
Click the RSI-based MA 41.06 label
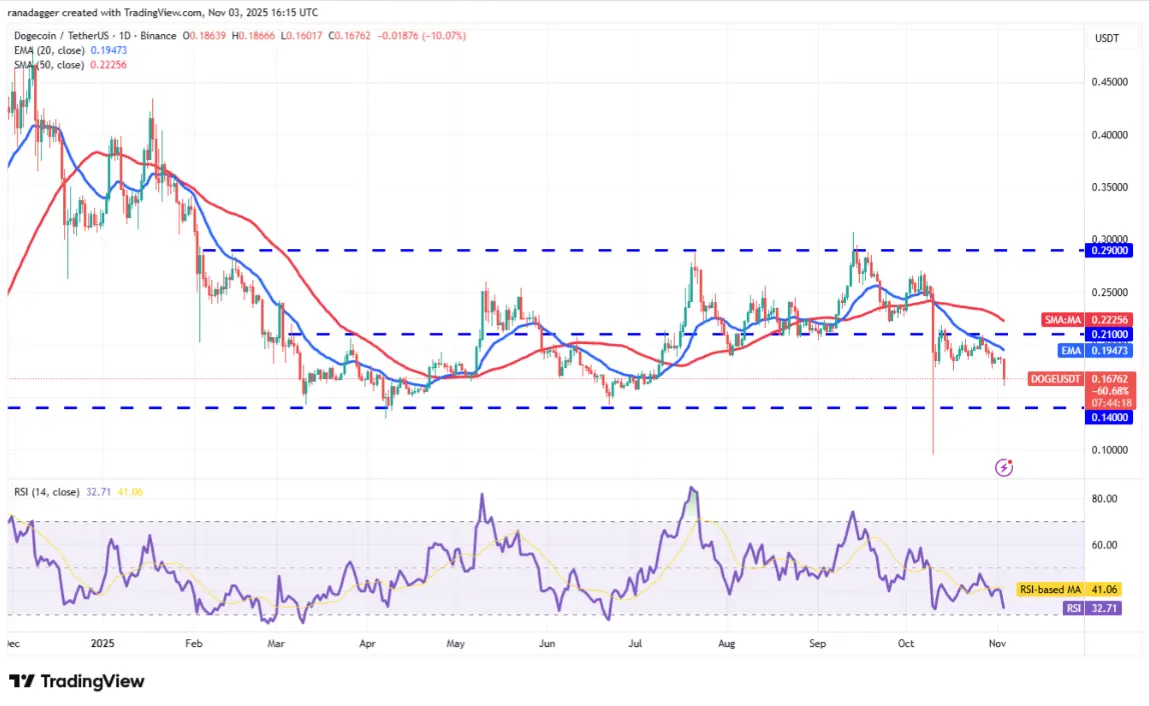[x=1068, y=589]
